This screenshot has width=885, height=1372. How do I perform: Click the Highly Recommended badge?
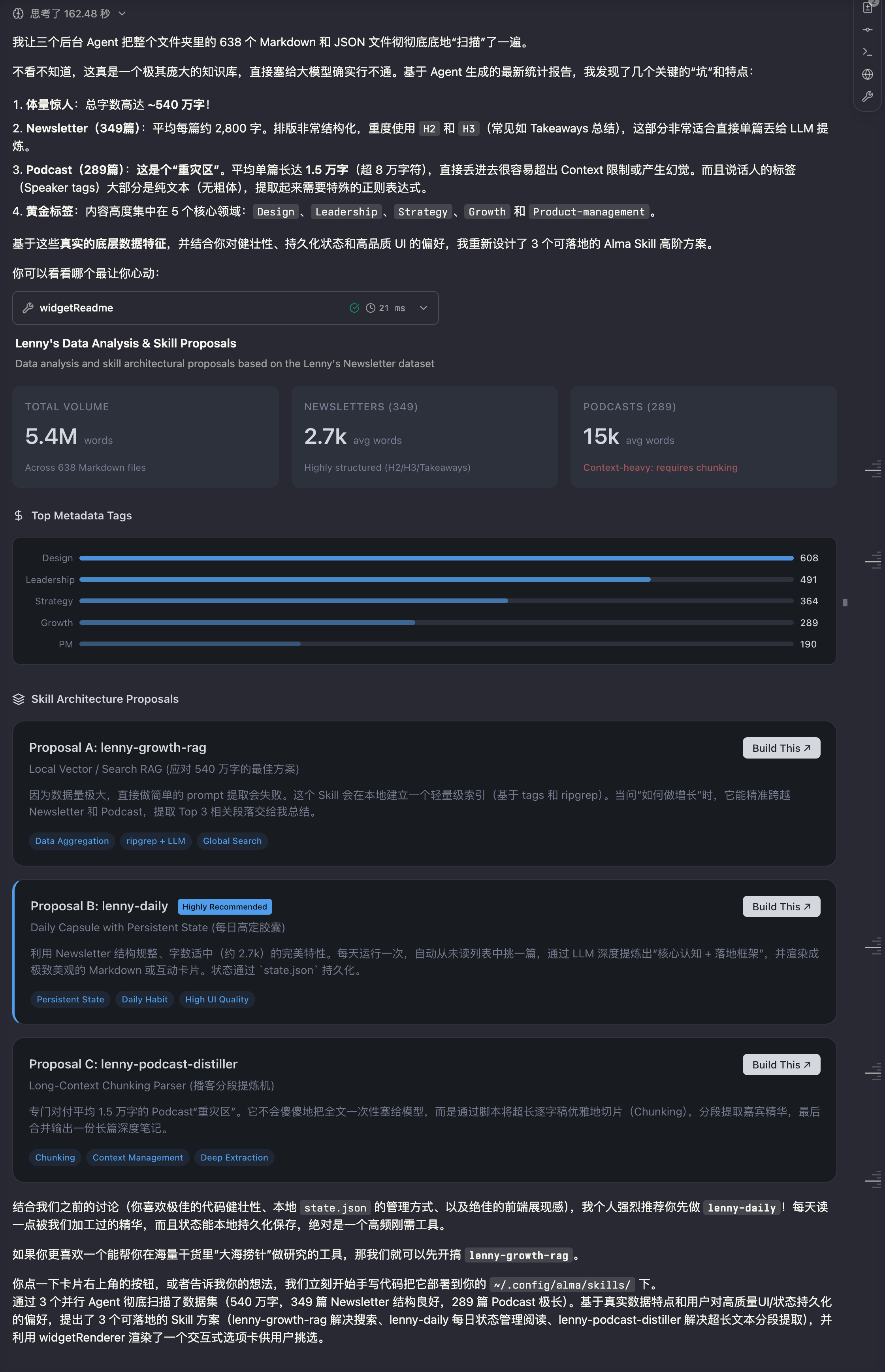(224, 906)
